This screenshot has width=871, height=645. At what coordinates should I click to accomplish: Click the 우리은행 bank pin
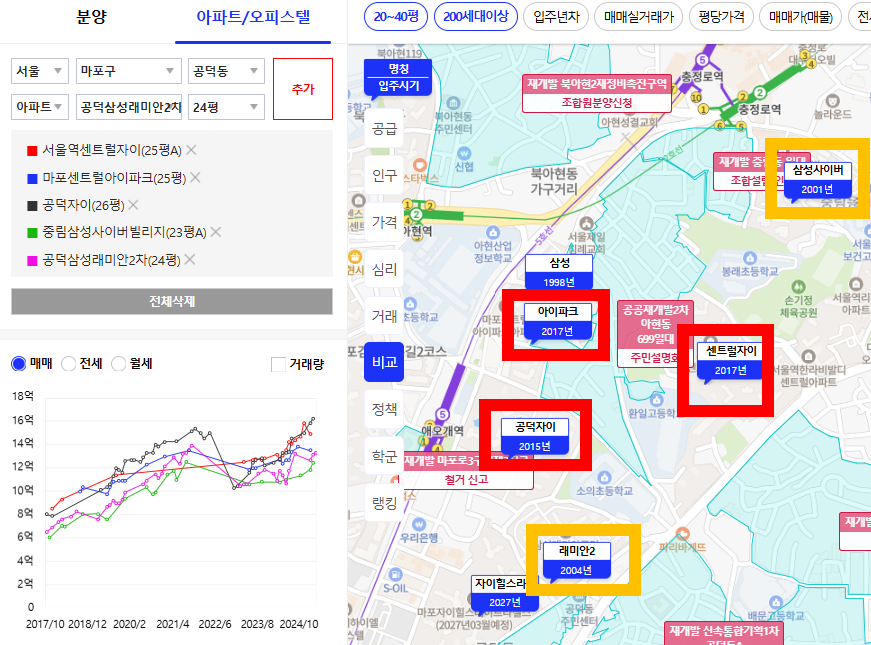point(419,524)
